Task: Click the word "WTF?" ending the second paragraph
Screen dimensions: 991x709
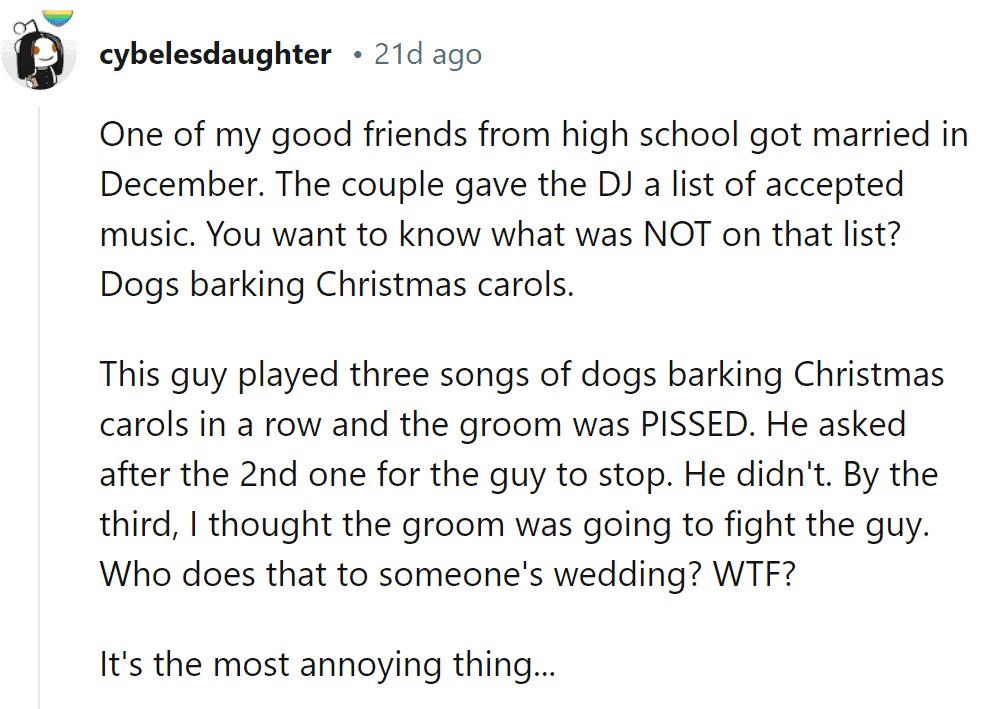Action: pyautogui.click(x=754, y=574)
